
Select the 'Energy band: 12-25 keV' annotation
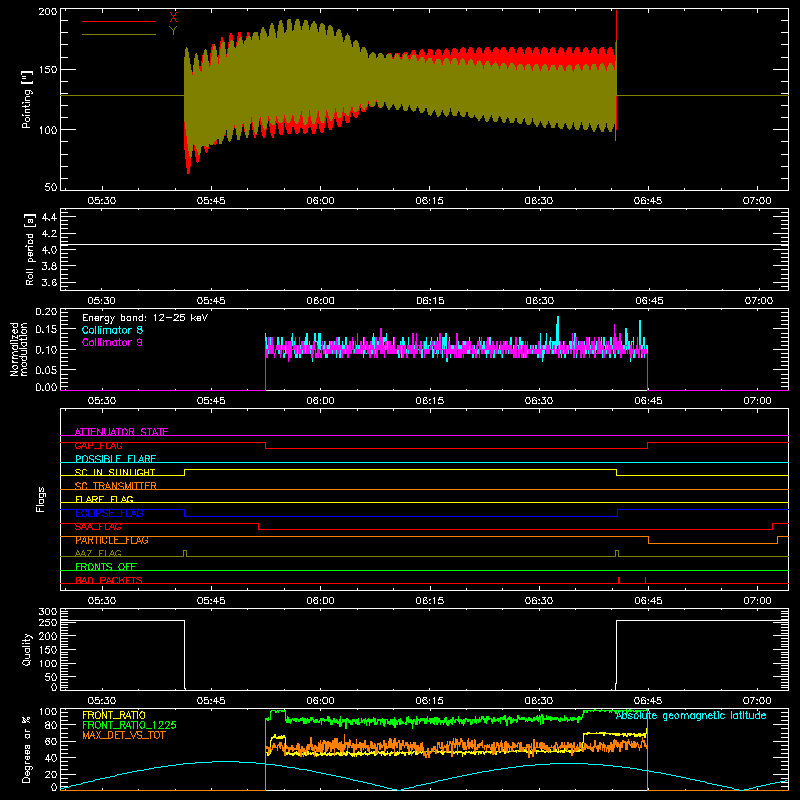(x=145, y=318)
